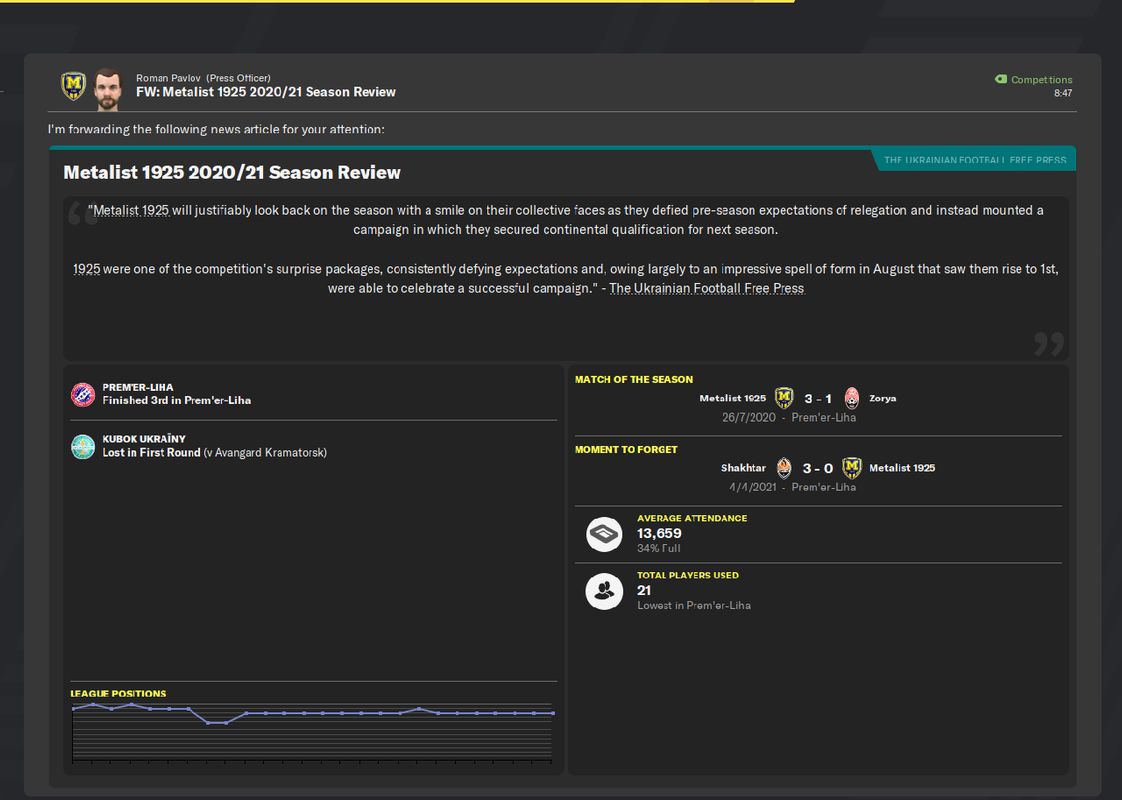Click the total players used icon
1122x800 pixels.
pos(604,591)
